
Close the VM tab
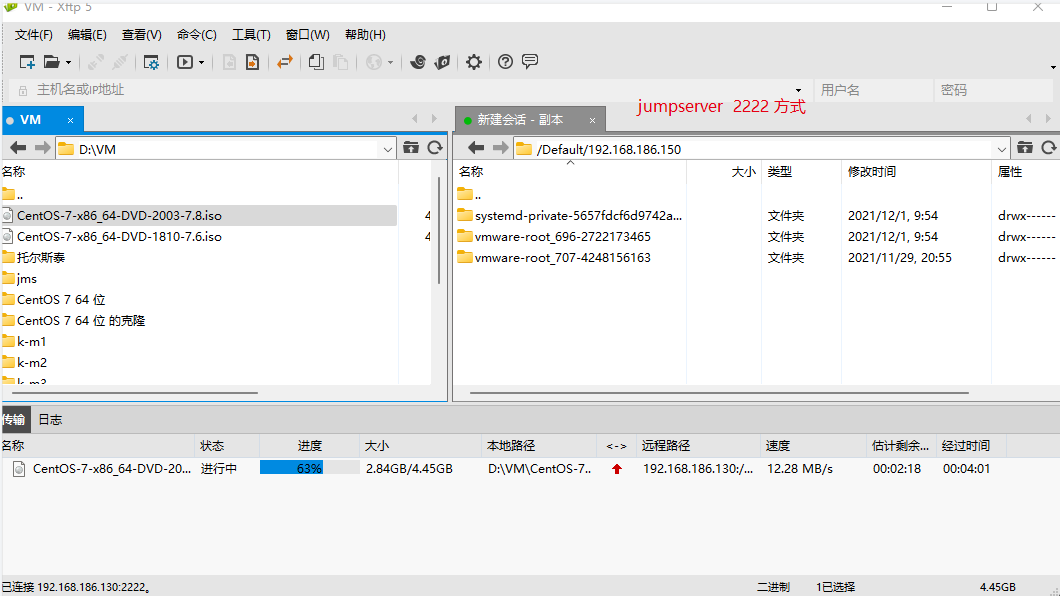(x=70, y=120)
